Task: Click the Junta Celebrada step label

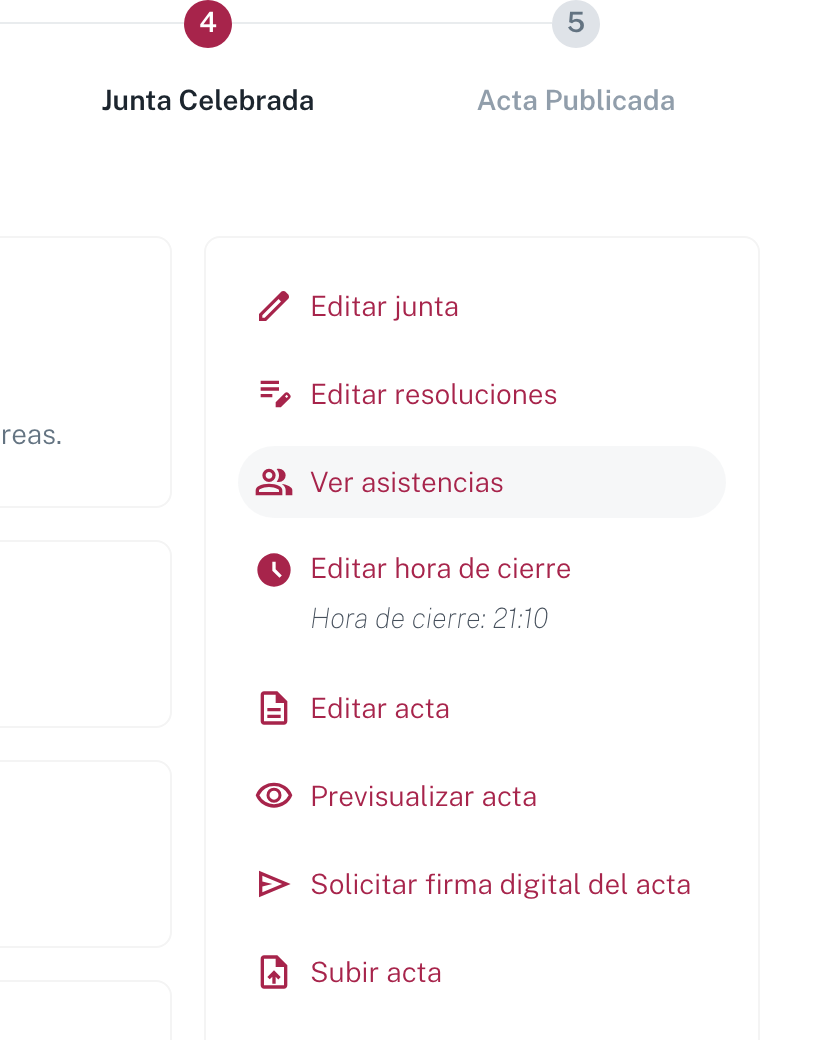Action: point(208,101)
